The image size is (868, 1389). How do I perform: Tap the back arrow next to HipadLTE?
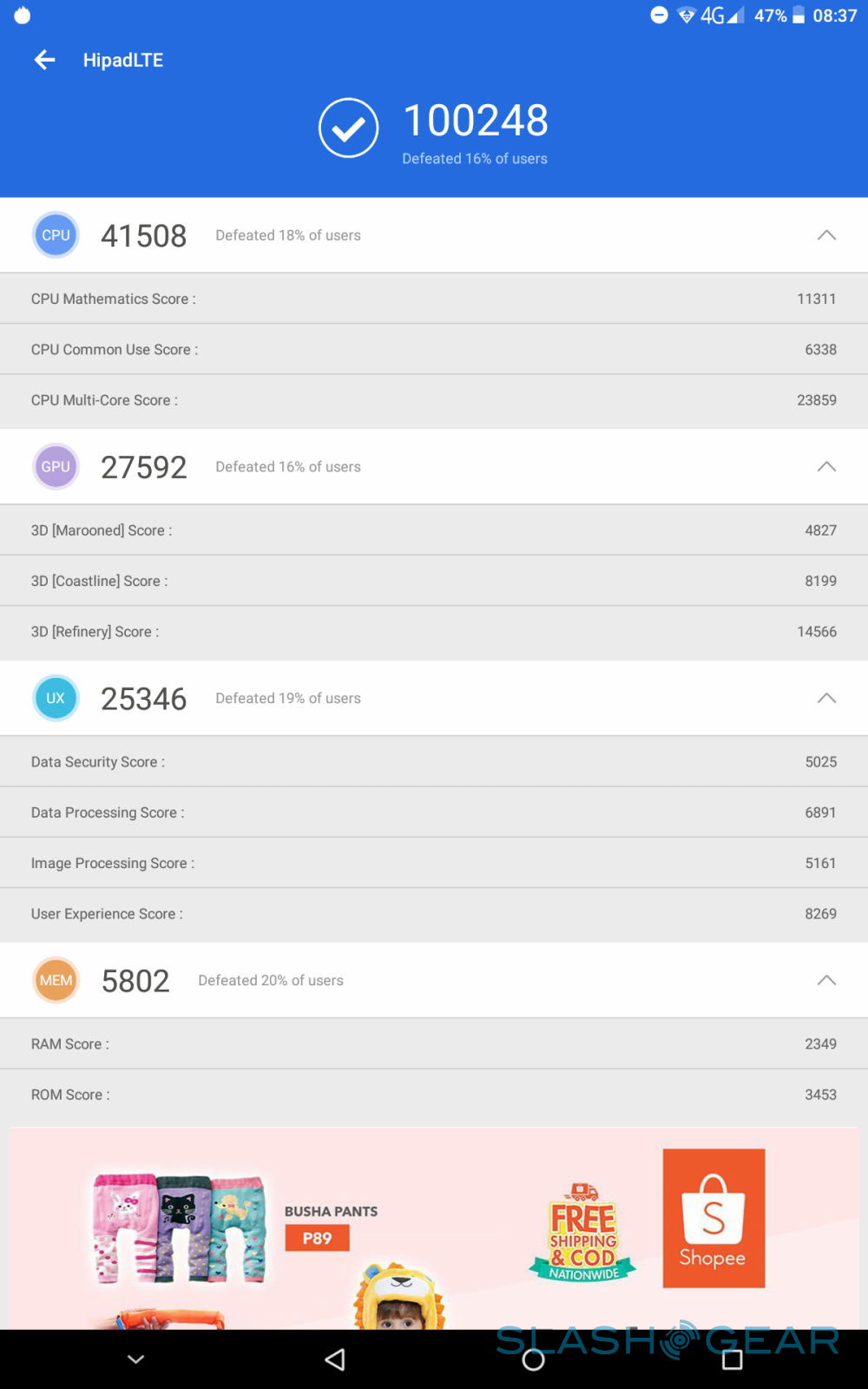44,60
